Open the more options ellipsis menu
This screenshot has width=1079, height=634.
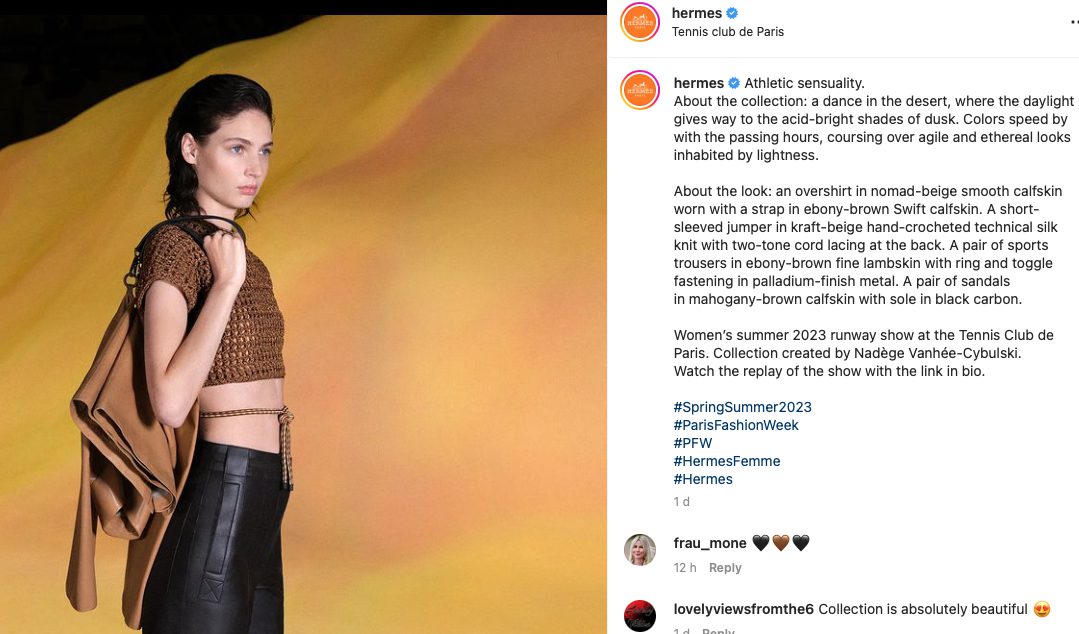[x=1074, y=22]
